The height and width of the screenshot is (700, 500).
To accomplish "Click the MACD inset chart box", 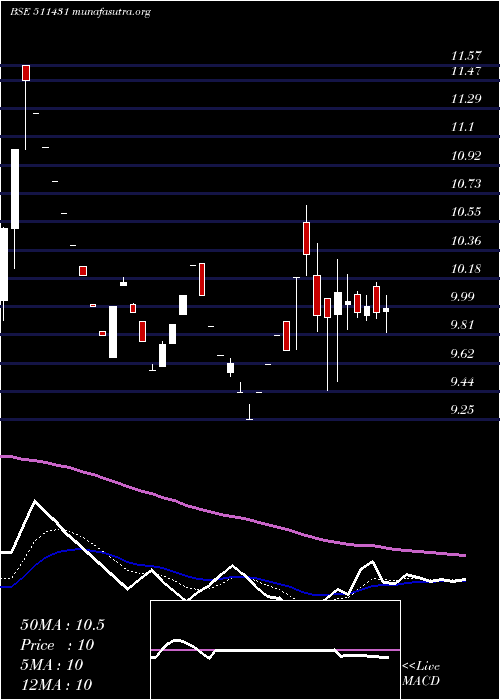I will click(x=275, y=650).
